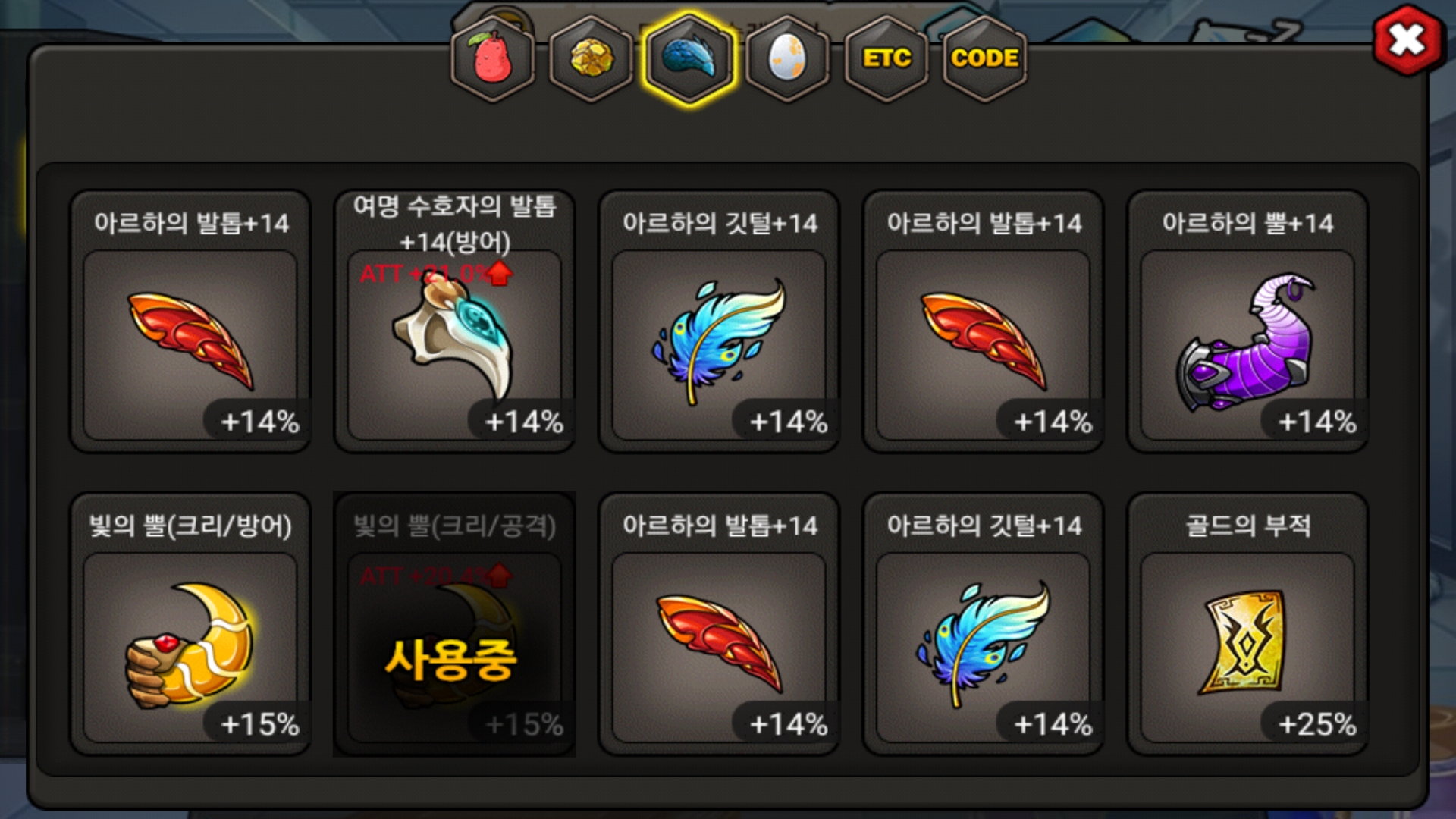1456x819 pixels.
Task: Select the first 아르하의 발톱+14 red claw
Action: click(x=190, y=322)
